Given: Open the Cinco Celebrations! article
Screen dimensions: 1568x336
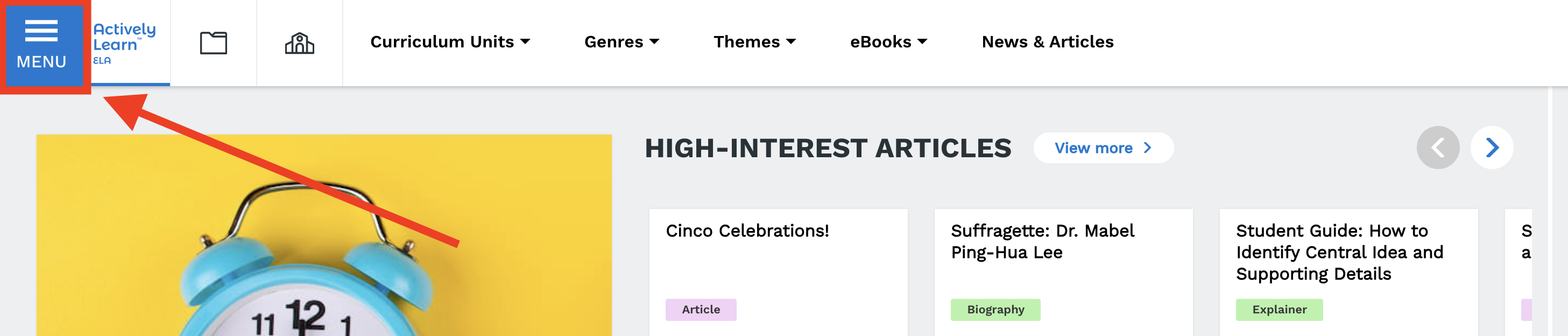Looking at the screenshot, I should coord(747,232).
